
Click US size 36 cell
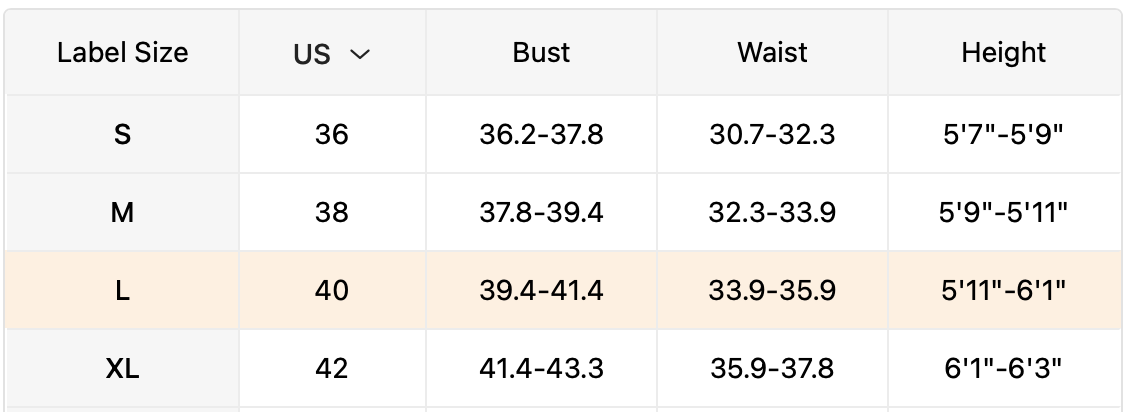point(331,134)
